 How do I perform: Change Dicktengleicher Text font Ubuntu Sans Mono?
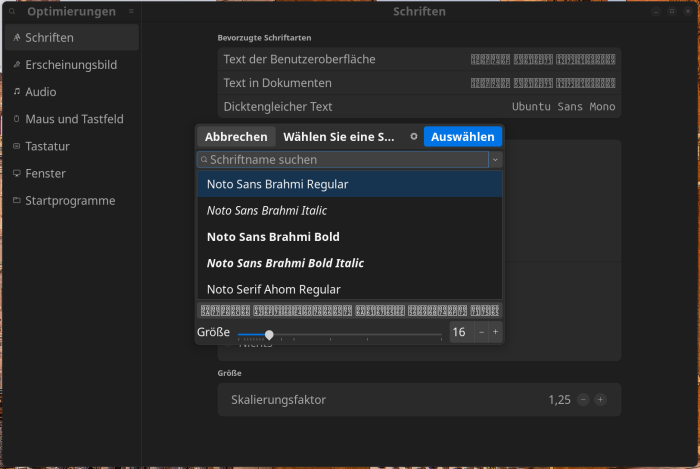pyautogui.click(x=419, y=107)
